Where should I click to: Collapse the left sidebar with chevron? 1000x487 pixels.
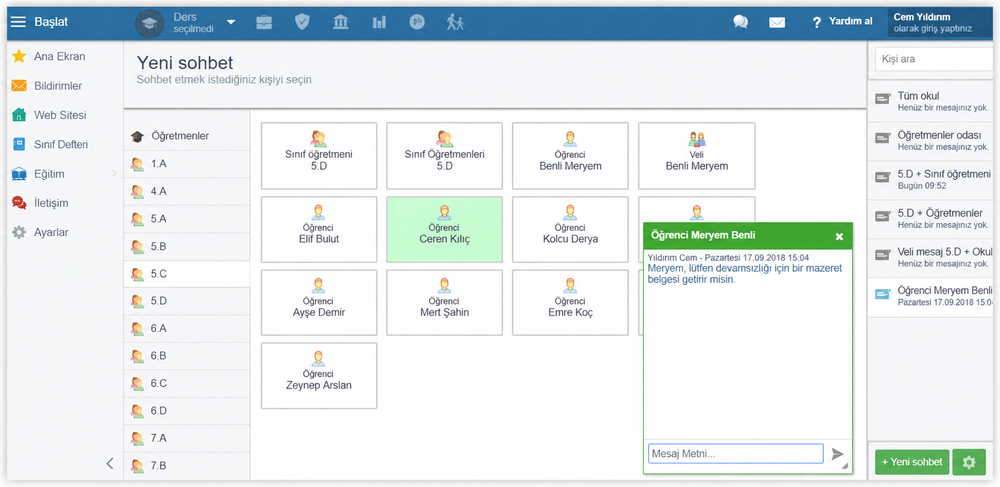click(x=110, y=463)
